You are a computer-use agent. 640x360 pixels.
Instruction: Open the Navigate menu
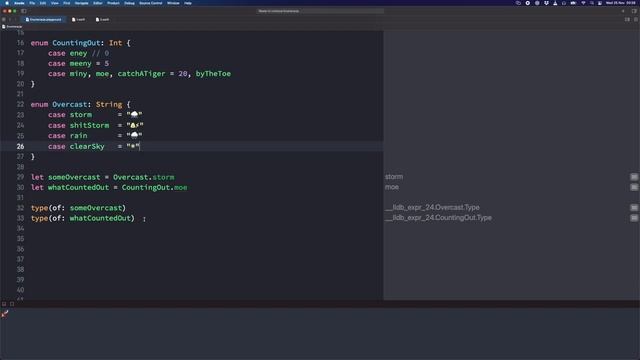[82, 3]
